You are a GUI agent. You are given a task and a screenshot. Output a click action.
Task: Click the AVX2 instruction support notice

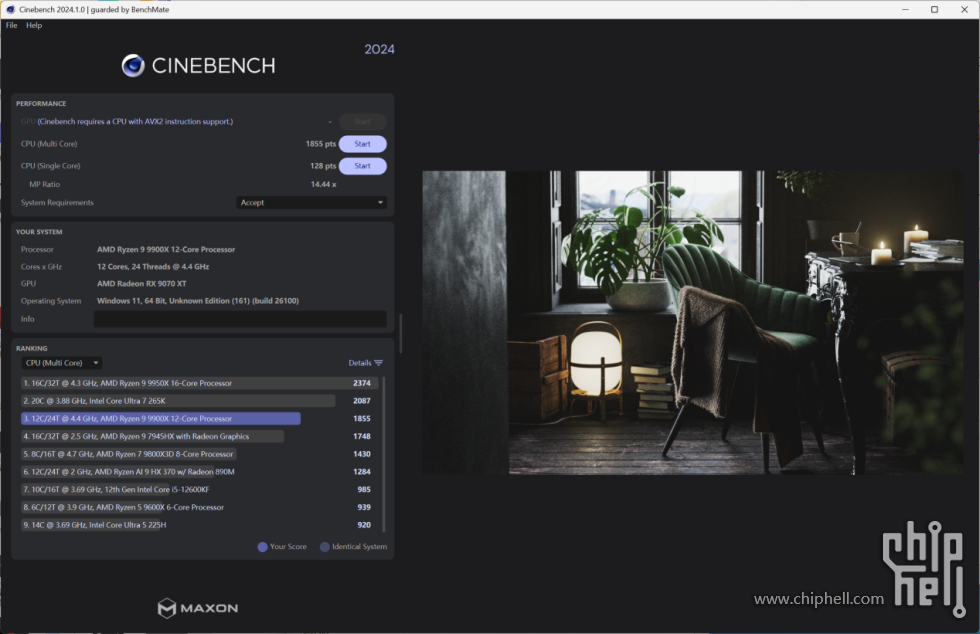[135, 121]
